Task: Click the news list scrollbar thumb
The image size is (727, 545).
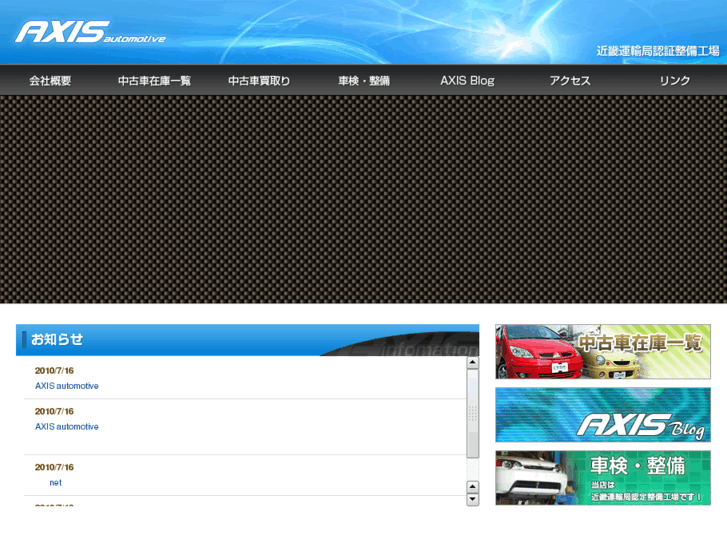Action: tap(472, 414)
